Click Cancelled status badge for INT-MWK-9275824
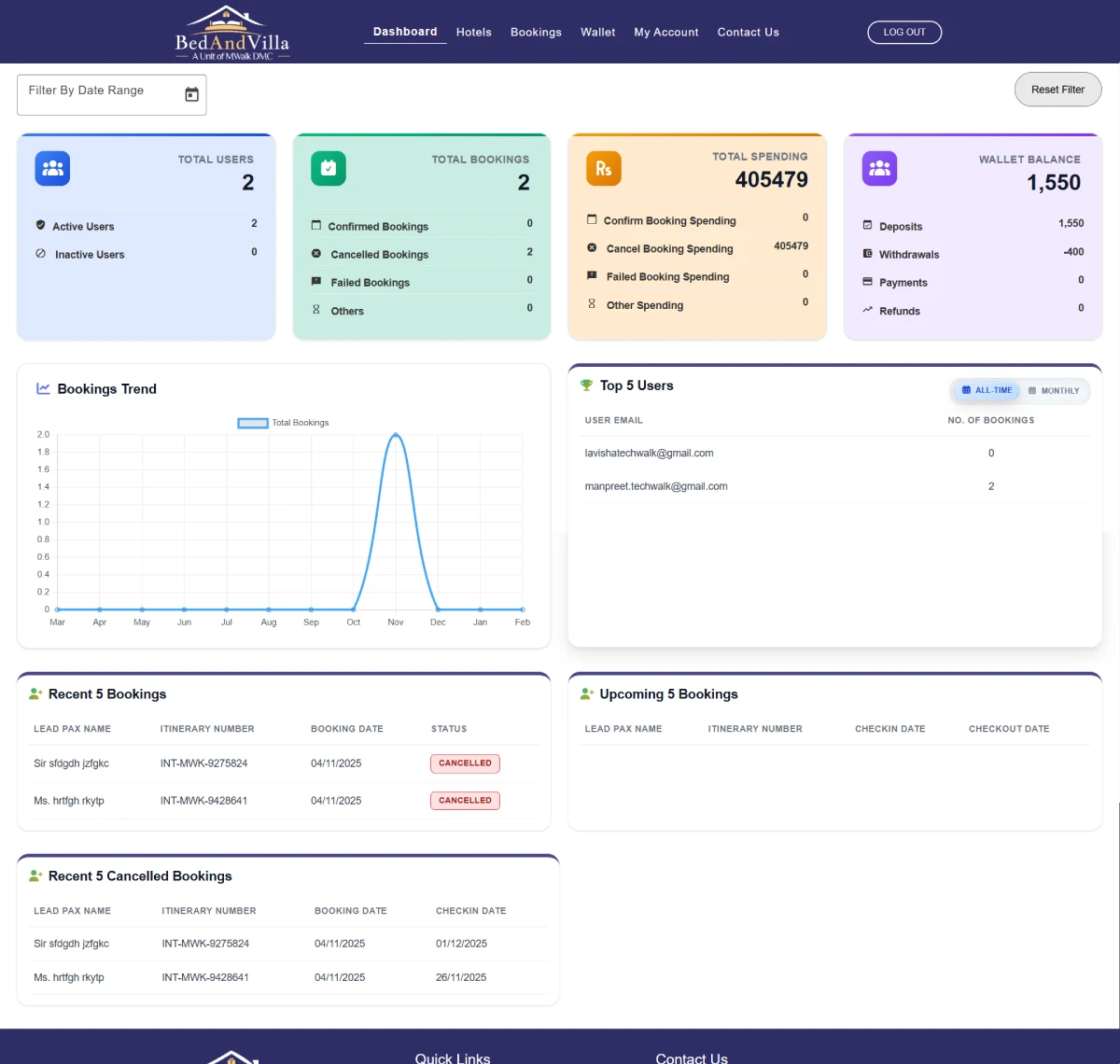Viewport: 1120px width, 1064px height. pos(465,763)
